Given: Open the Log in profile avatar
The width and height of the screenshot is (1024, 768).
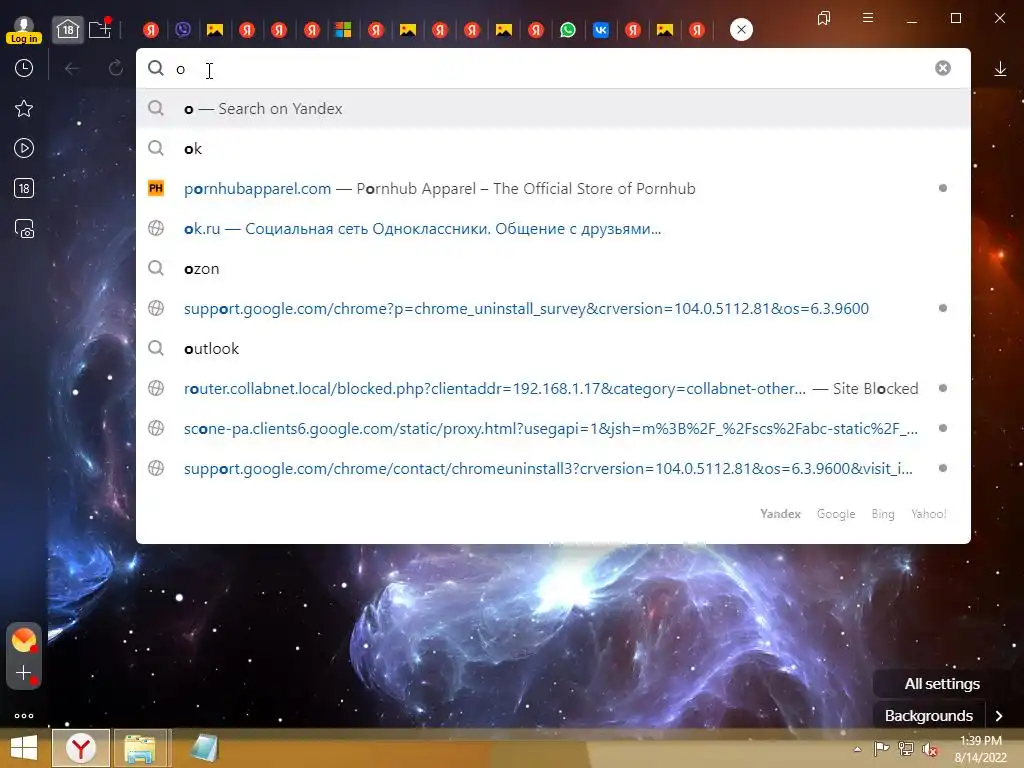Looking at the screenshot, I should (24, 29).
